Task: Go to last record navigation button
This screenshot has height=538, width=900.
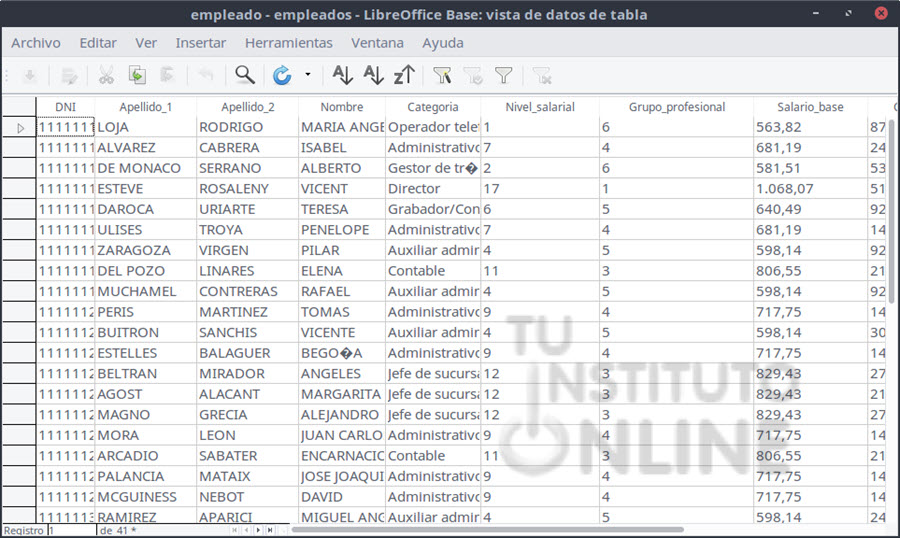Action: click(x=270, y=531)
